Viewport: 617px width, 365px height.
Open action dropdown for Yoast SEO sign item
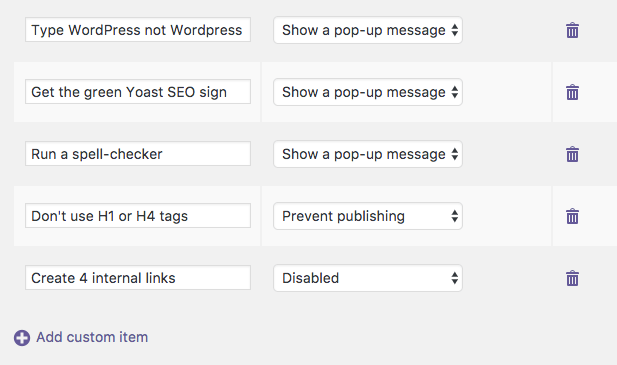click(x=368, y=92)
